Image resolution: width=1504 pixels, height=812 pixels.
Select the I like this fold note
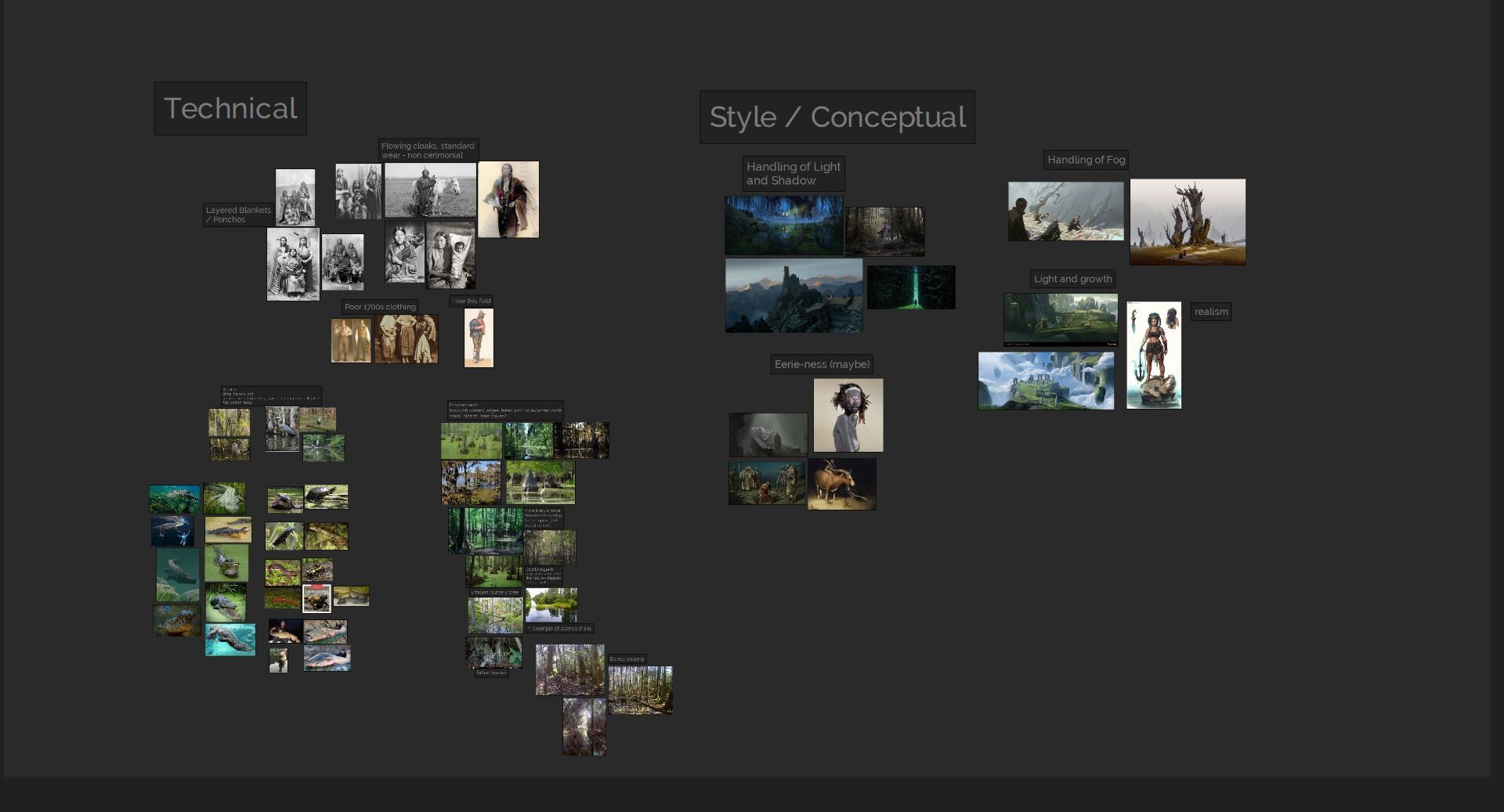(470, 300)
